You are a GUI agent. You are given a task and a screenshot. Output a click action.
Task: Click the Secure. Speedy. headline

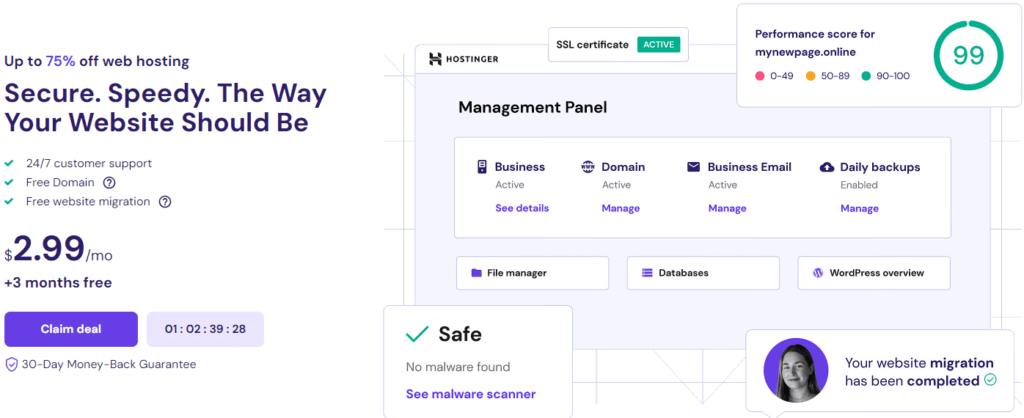(x=165, y=108)
